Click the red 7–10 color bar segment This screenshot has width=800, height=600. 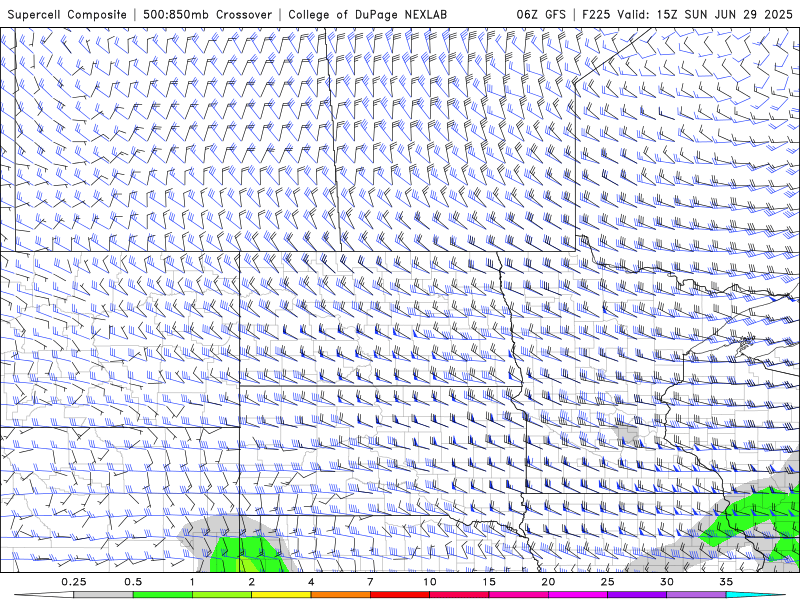tap(400, 595)
